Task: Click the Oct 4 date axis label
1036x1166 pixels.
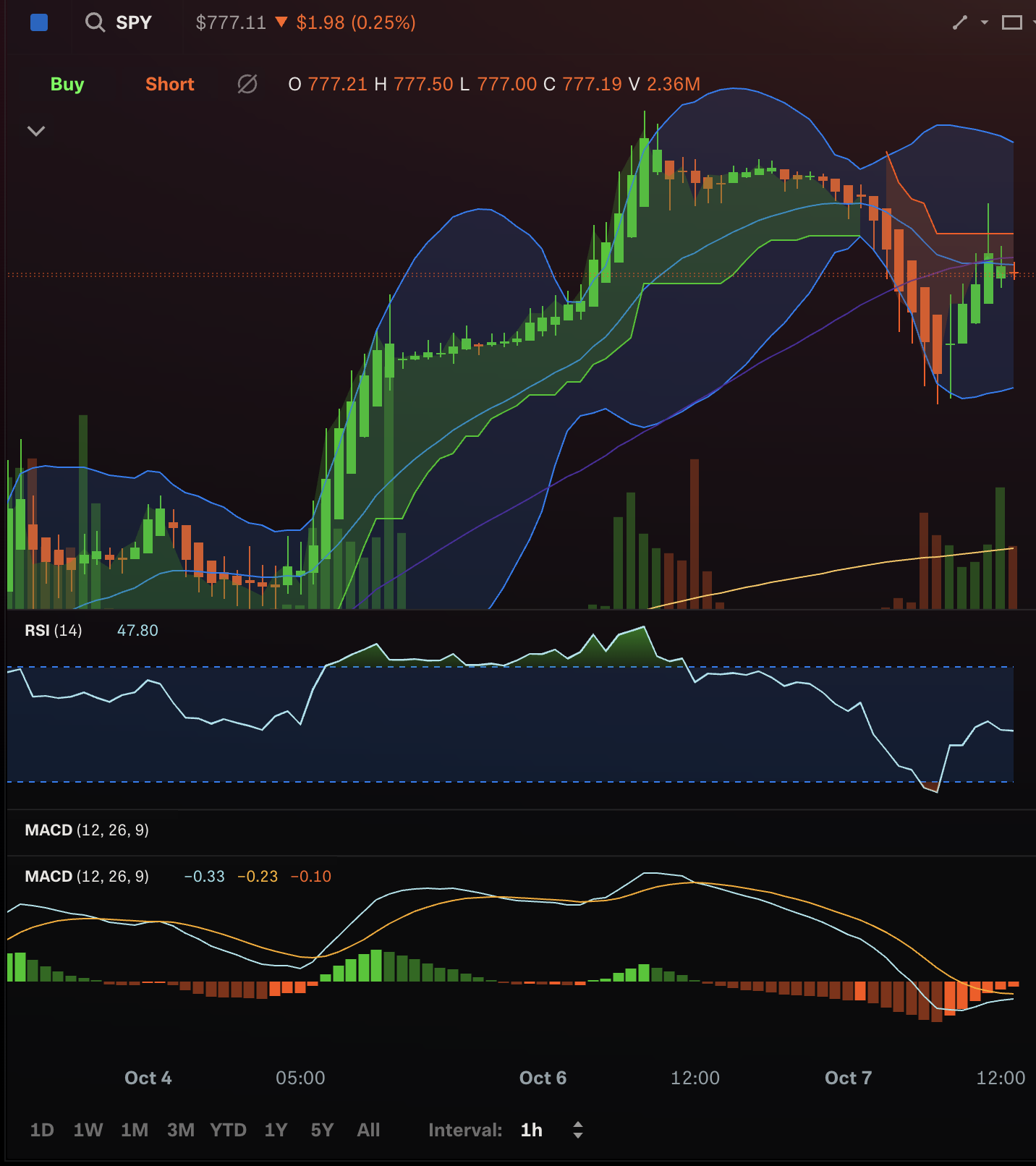Action: [x=148, y=1078]
